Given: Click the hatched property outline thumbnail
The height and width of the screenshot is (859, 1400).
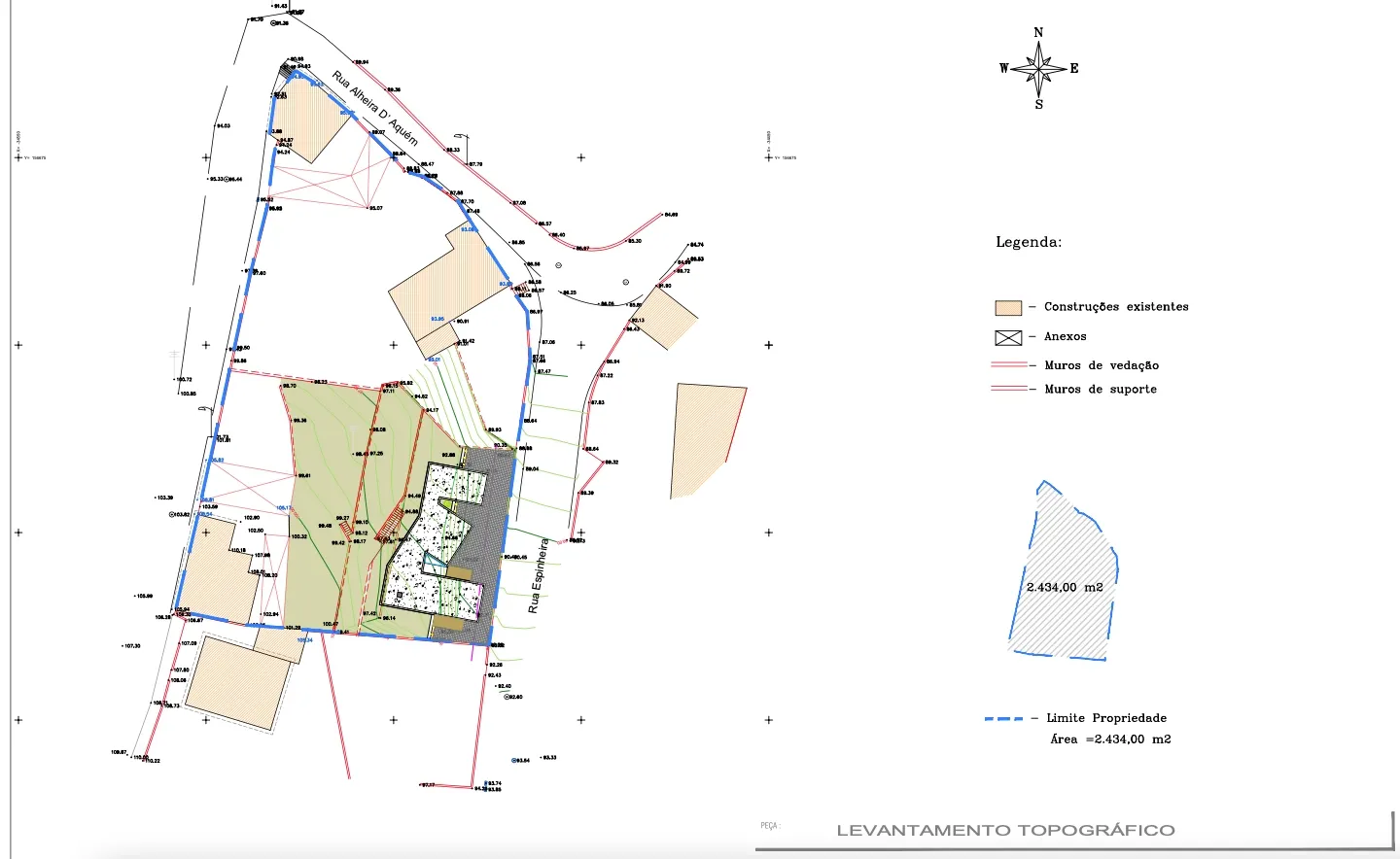Looking at the screenshot, I should tap(1064, 573).
